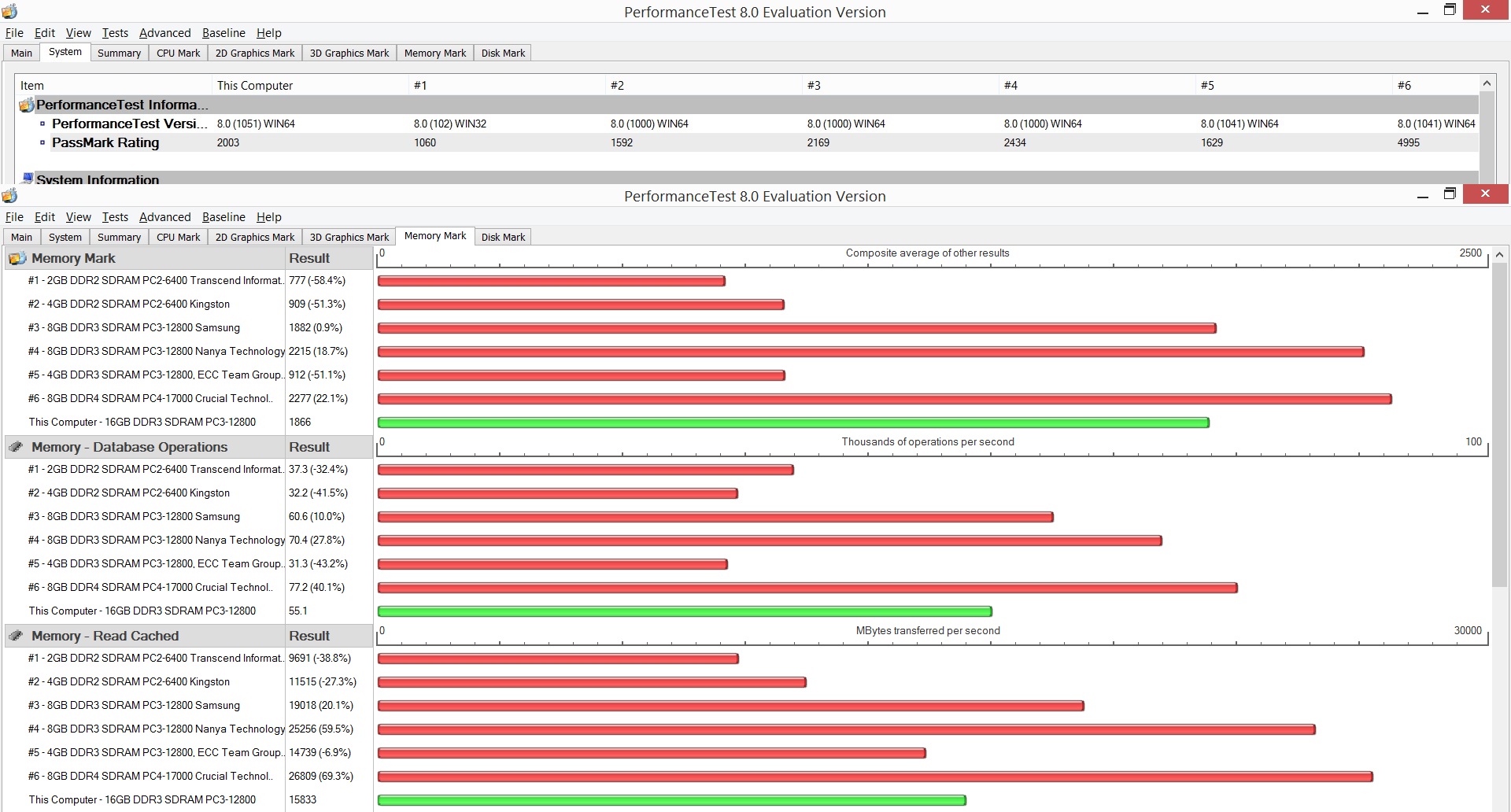The width and height of the screenshot is (1511, 812).
Task: Restore down the lower PerformanceTest window
Action: point(1450,194)
